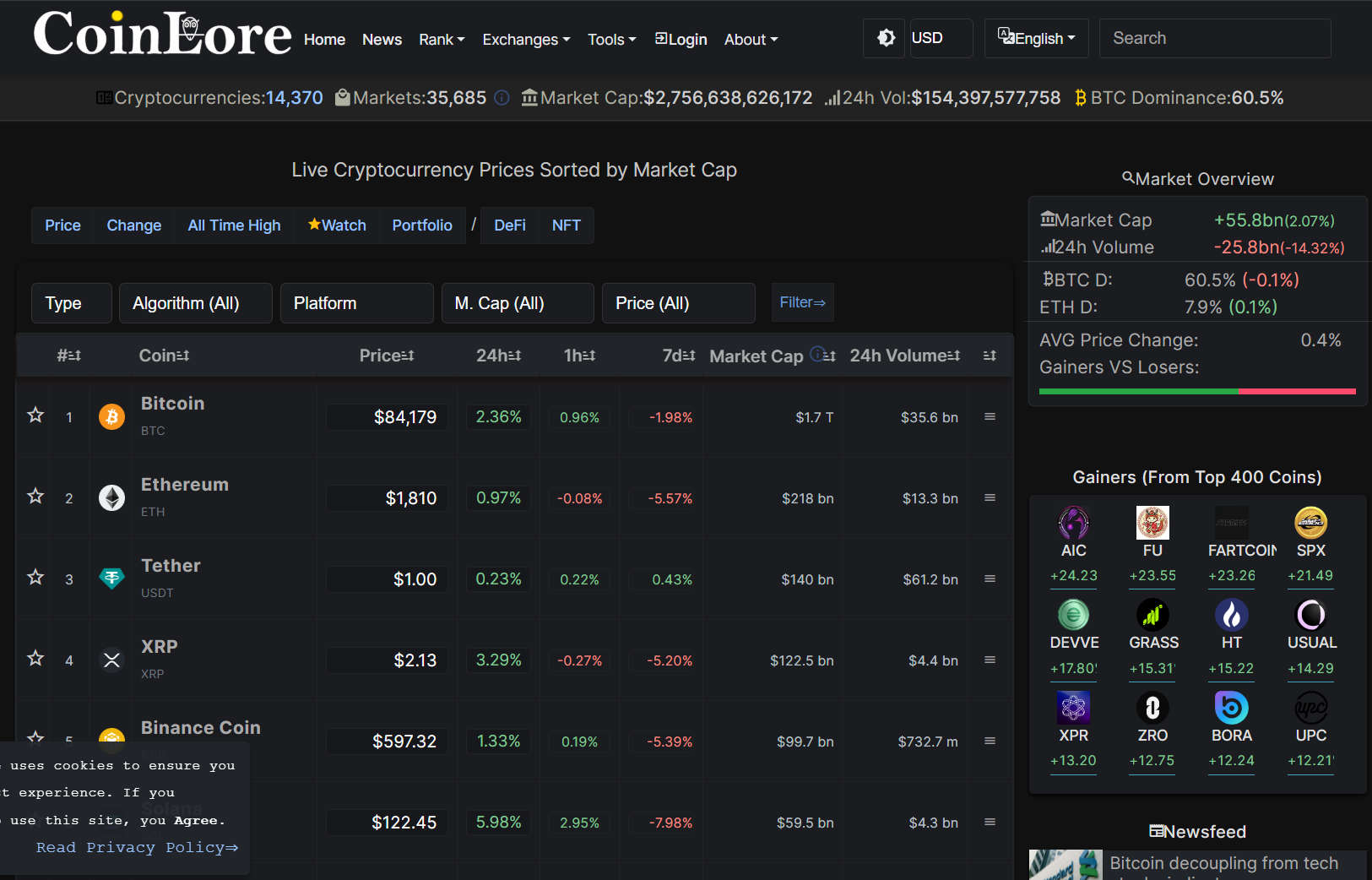Open the Ethereum row menu icon
Screen dimensions: 1372x880
[x=990, y=497]
